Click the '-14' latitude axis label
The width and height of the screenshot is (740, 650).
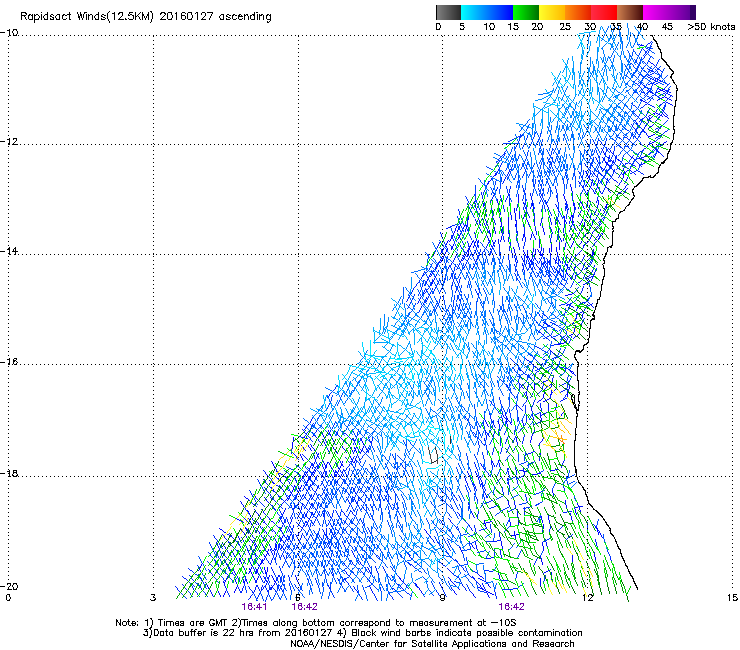(x=9, y=251)
